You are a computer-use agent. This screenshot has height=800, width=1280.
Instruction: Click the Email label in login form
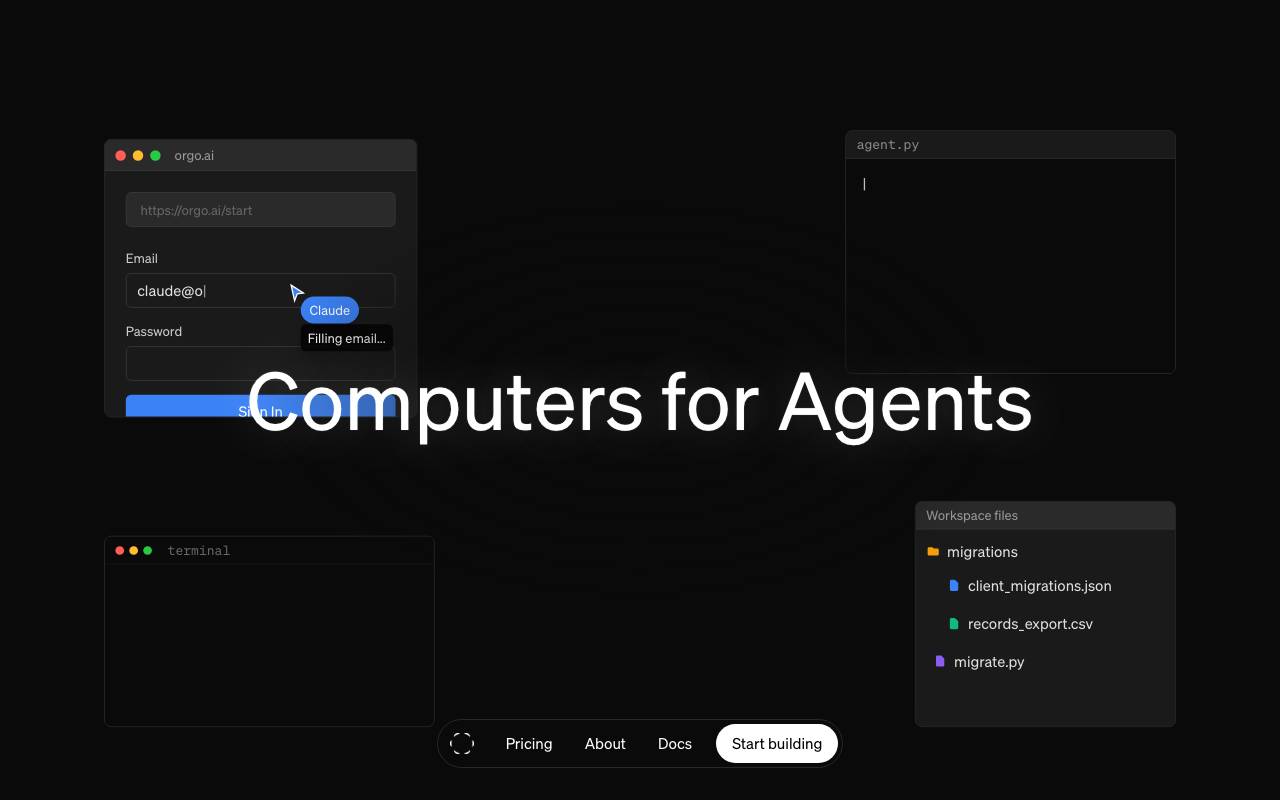coord(142,258)
